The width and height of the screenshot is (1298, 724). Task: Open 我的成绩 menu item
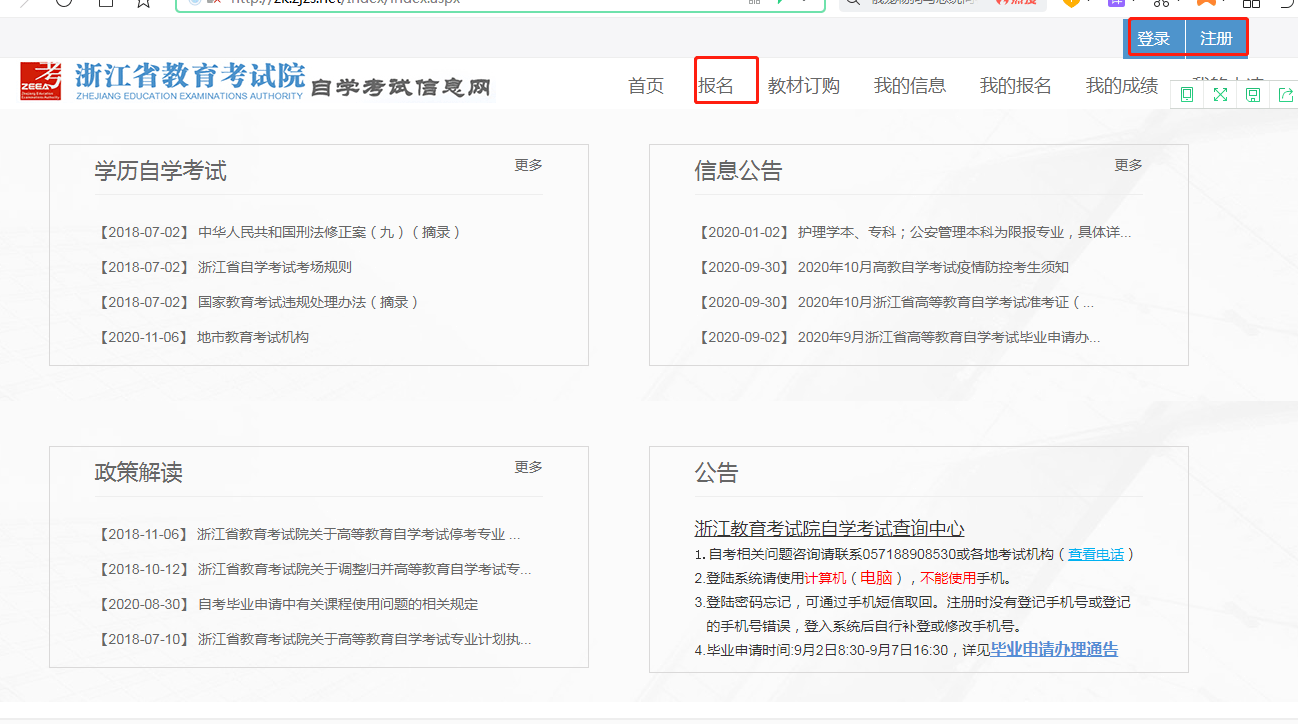pos(1122,86)
